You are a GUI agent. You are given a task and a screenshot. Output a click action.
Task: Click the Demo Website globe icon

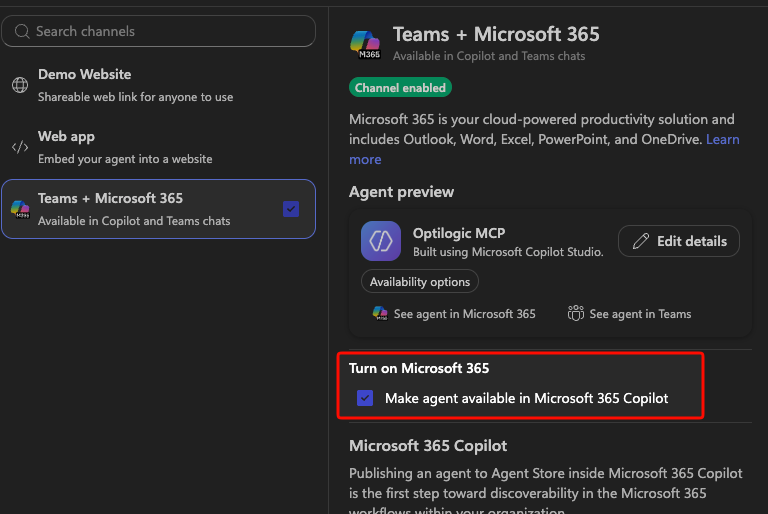(20, 85)
